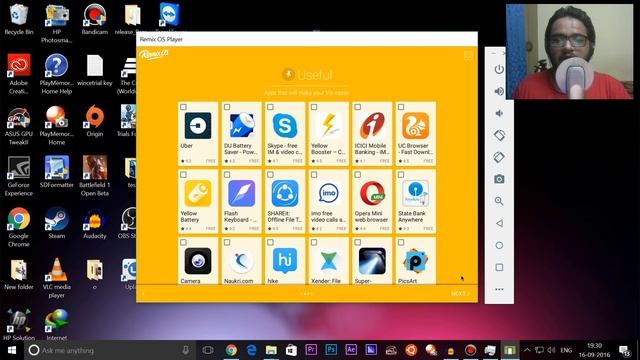Click the Cortana microphone icon

185,350
